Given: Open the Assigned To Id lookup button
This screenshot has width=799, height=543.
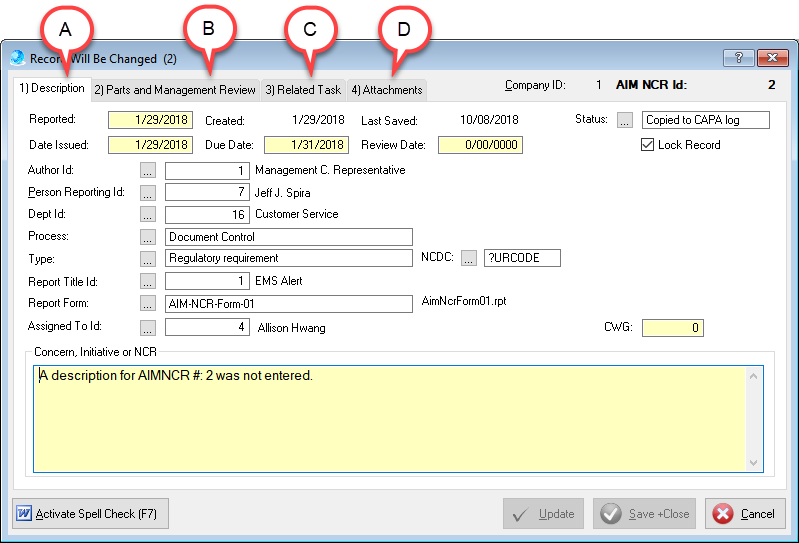Looking at the screenshot, I should click(x=148, y=327).
